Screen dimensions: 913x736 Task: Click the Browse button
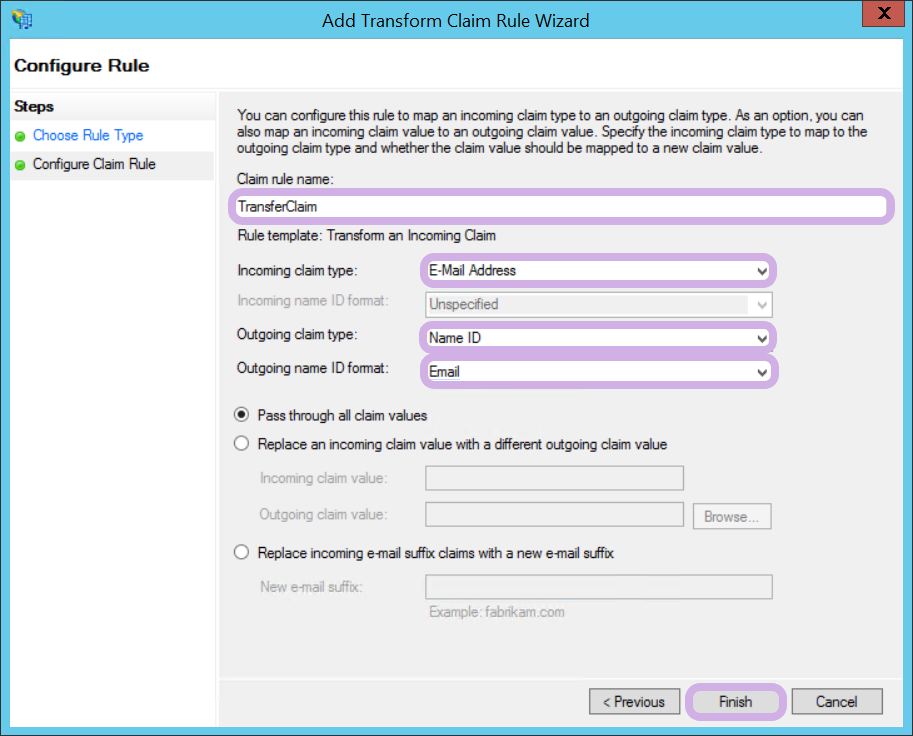731,517
